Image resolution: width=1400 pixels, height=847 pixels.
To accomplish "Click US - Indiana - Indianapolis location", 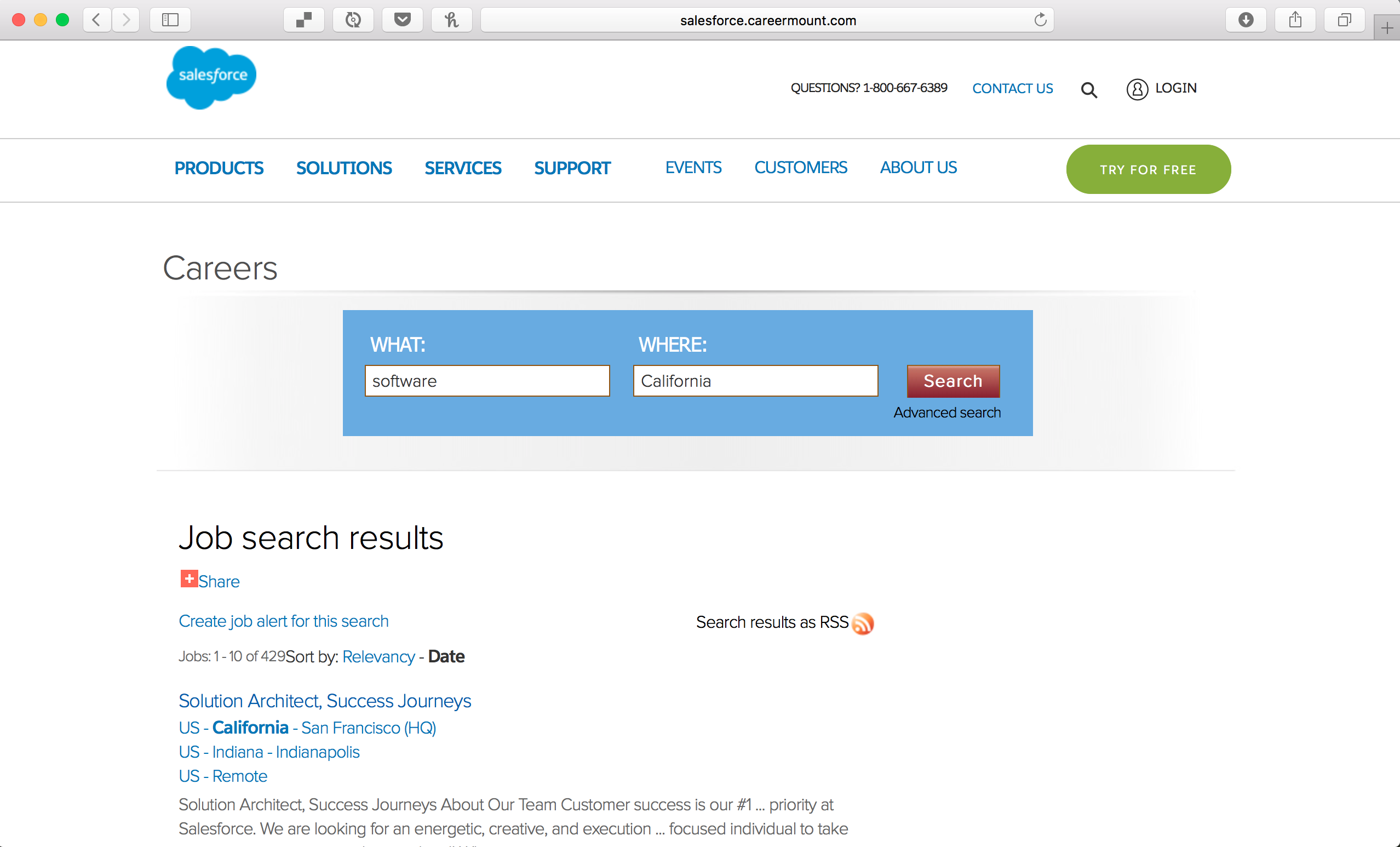I will (x=269, y=753).
